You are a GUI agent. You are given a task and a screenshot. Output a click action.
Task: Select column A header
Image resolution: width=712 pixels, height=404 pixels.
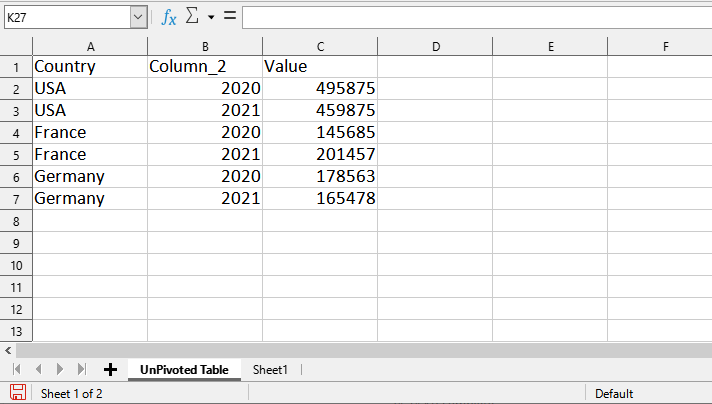pyautogui.click(x=90, y=47)
